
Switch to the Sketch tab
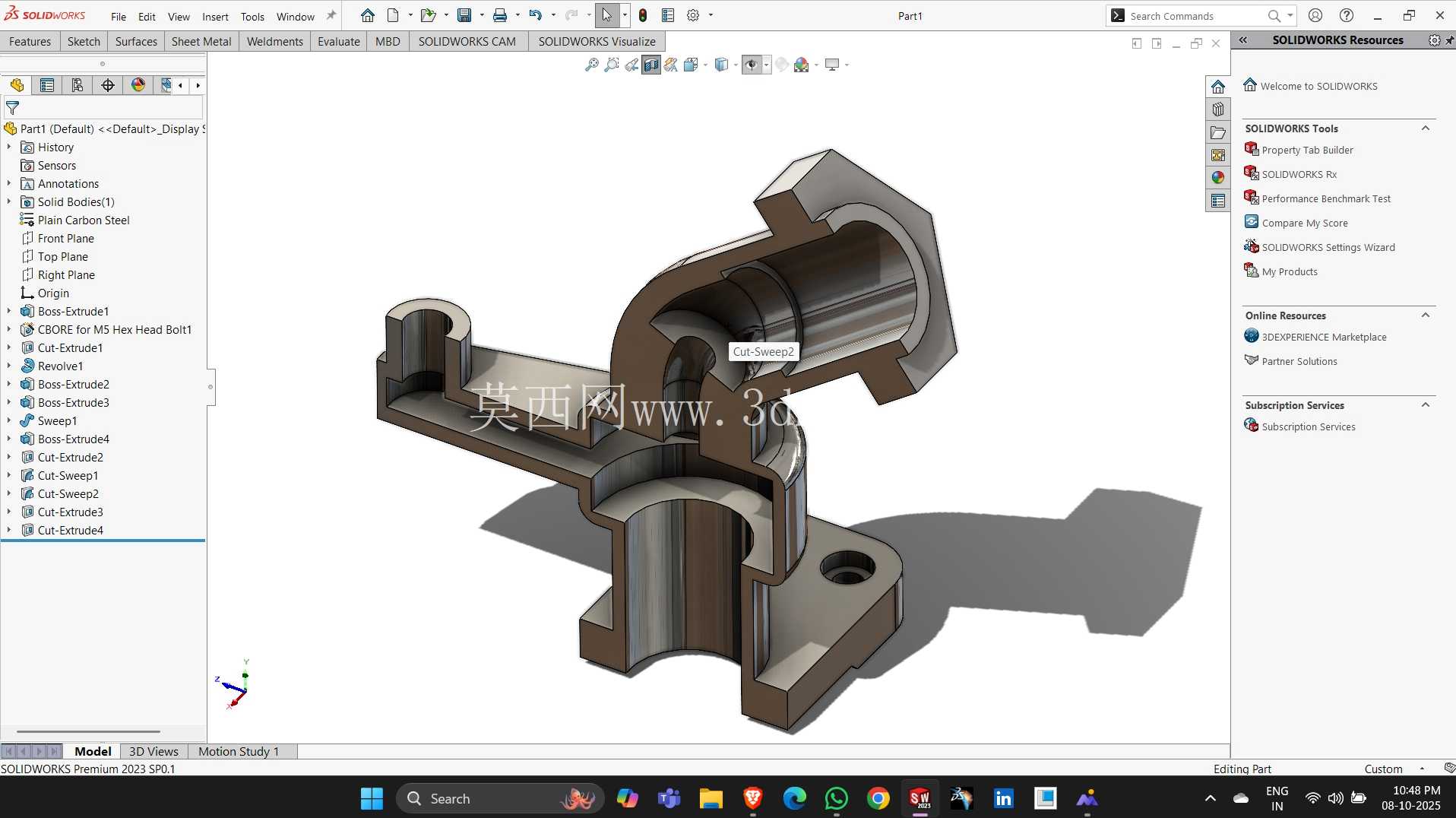click(x=84, y=41)
